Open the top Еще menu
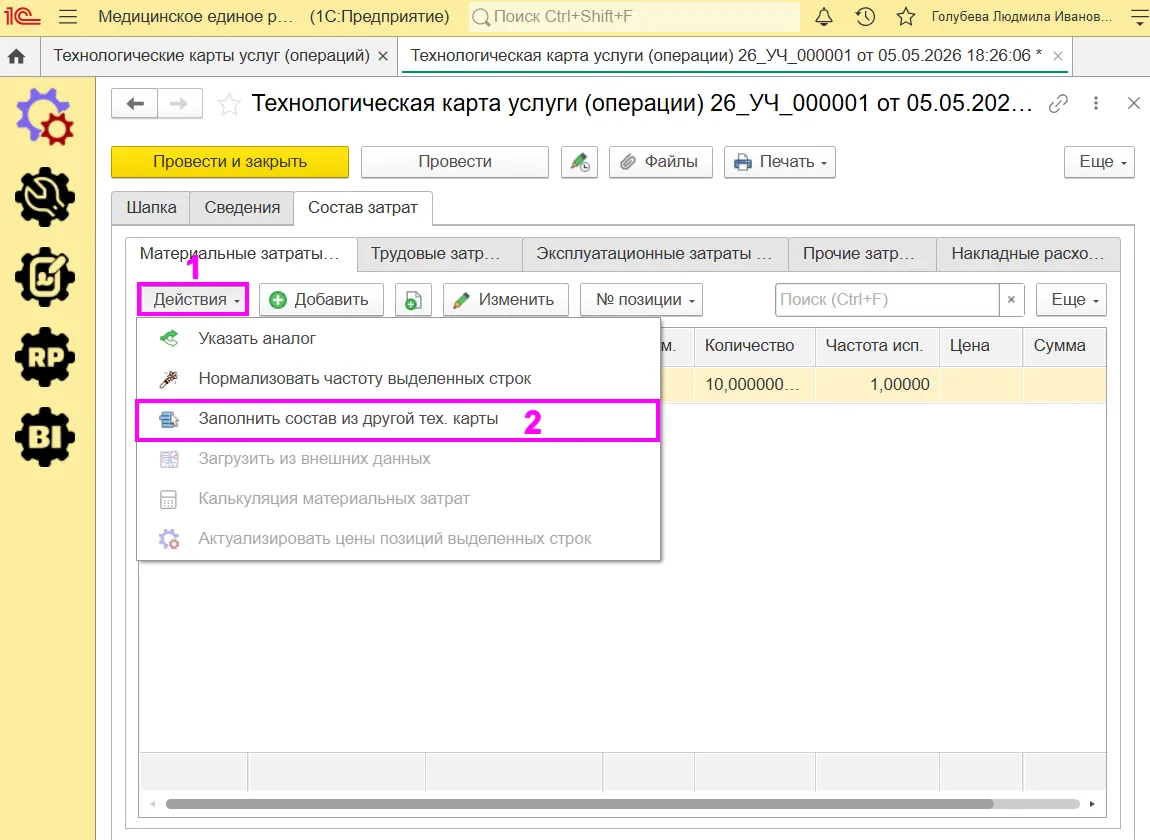Viewport: 1150px width, 840px height. [1099, 162]
